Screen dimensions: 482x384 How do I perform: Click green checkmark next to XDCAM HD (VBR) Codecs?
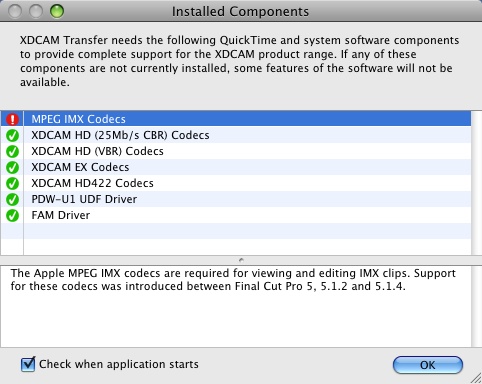coord(12,151)
